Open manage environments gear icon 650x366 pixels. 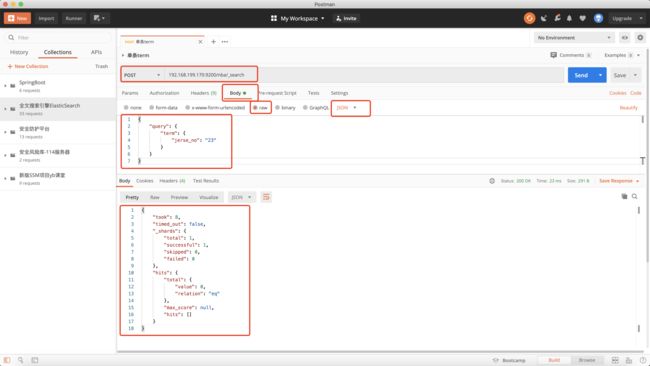click(640, 38)
